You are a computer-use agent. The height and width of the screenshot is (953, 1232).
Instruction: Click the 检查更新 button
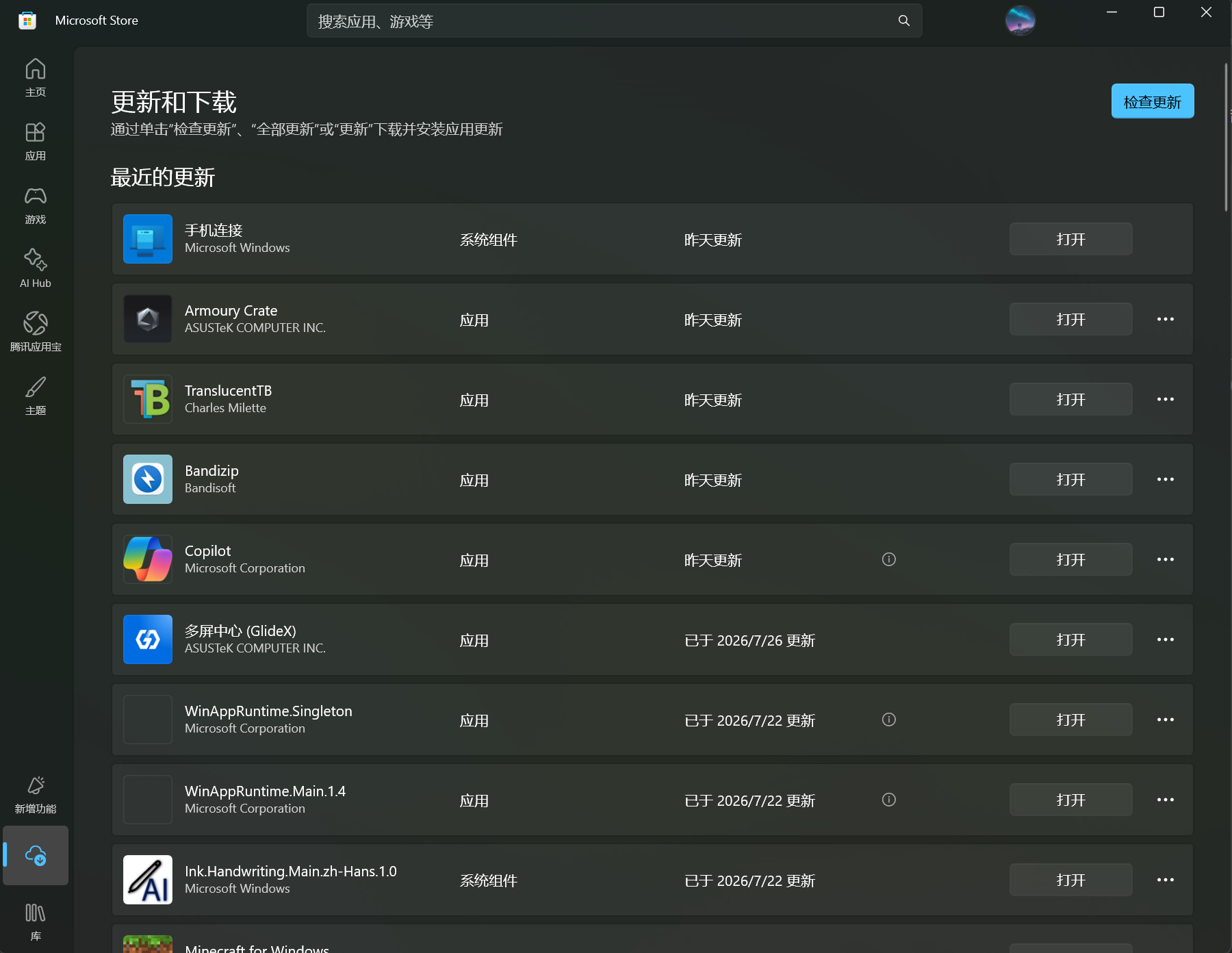[x=1153, y=101]
